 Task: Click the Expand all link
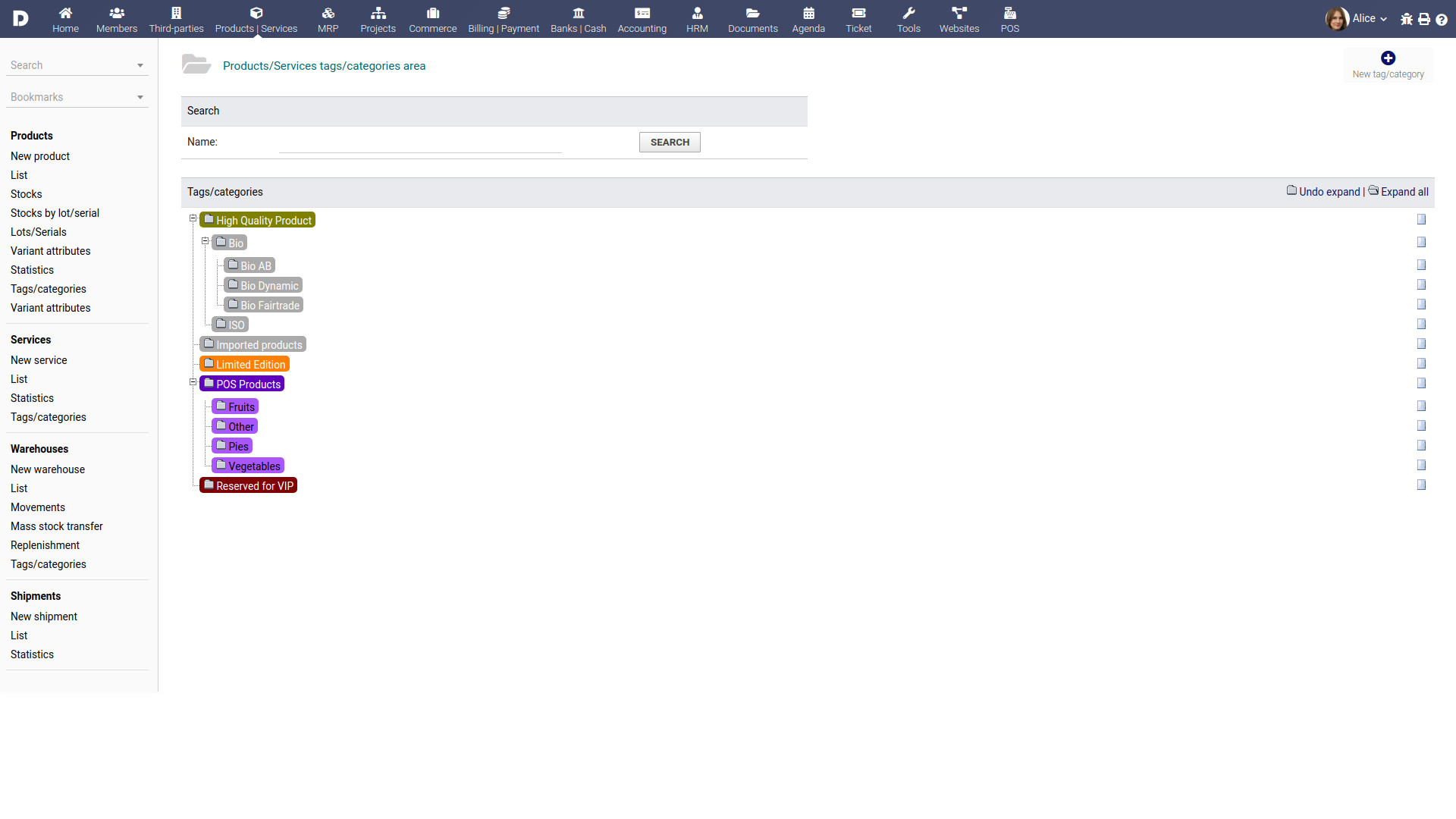point(1404,192)
